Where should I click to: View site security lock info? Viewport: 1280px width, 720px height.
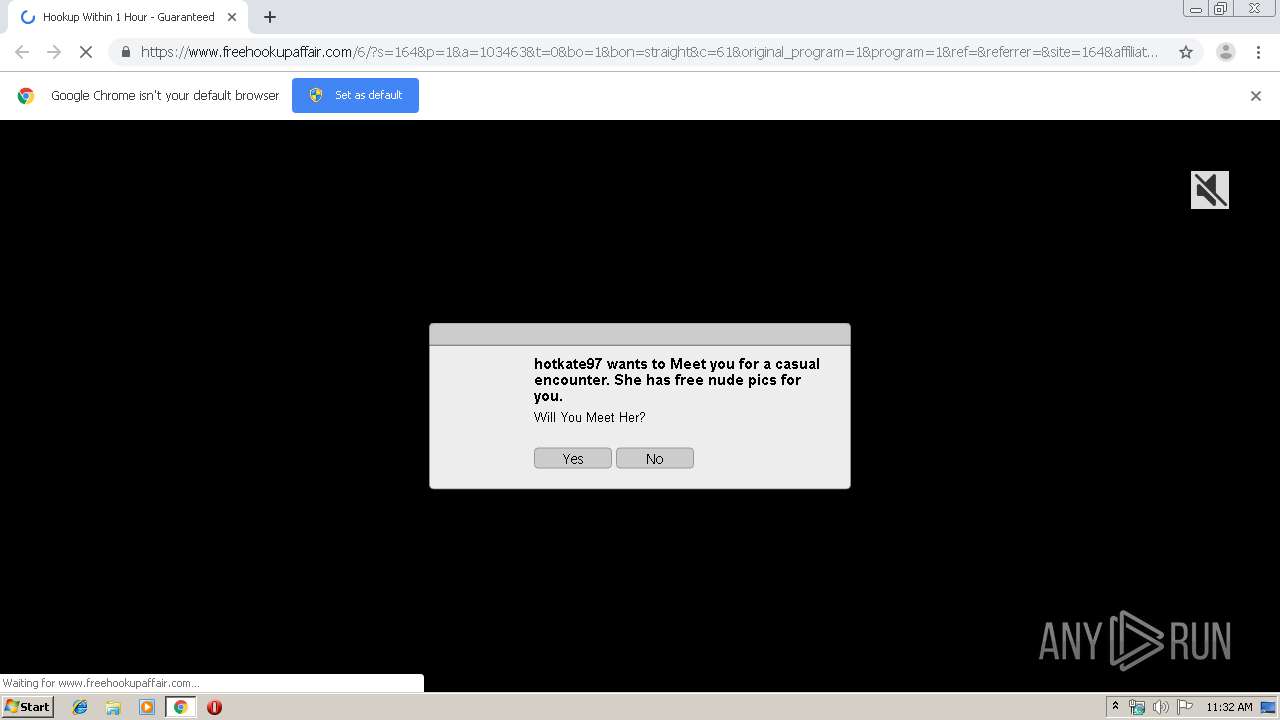coord(125,52)
